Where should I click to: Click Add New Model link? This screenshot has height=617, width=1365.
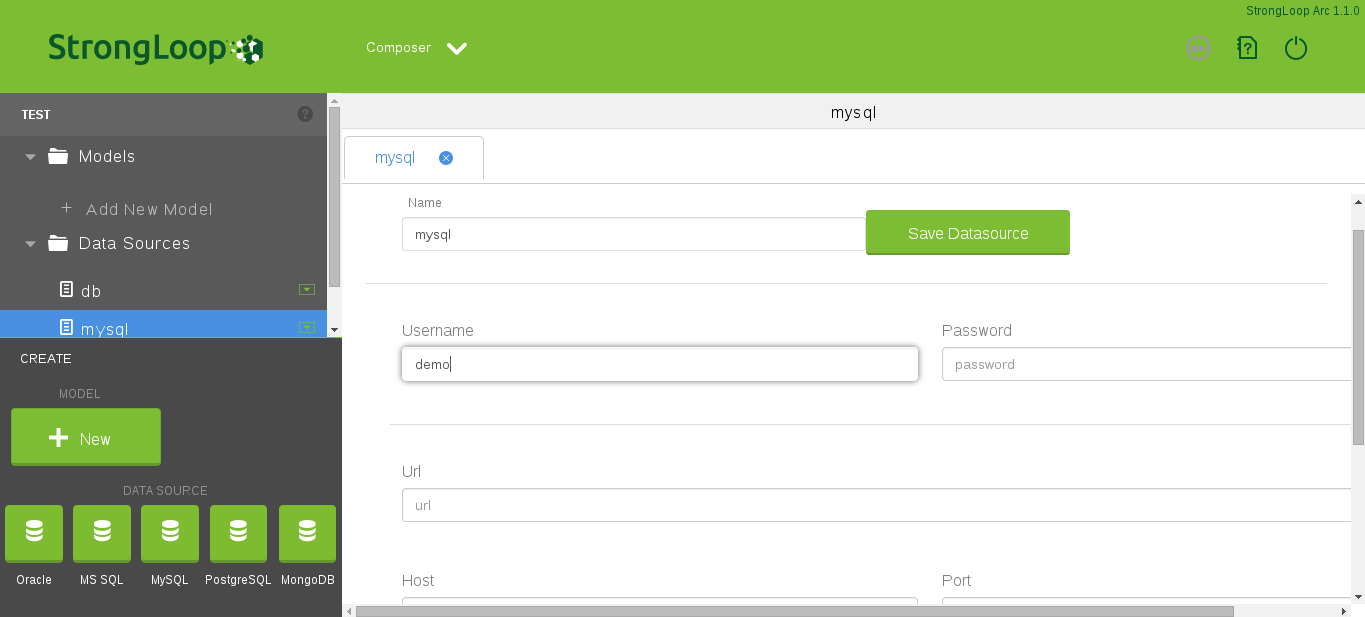point(149,209)
